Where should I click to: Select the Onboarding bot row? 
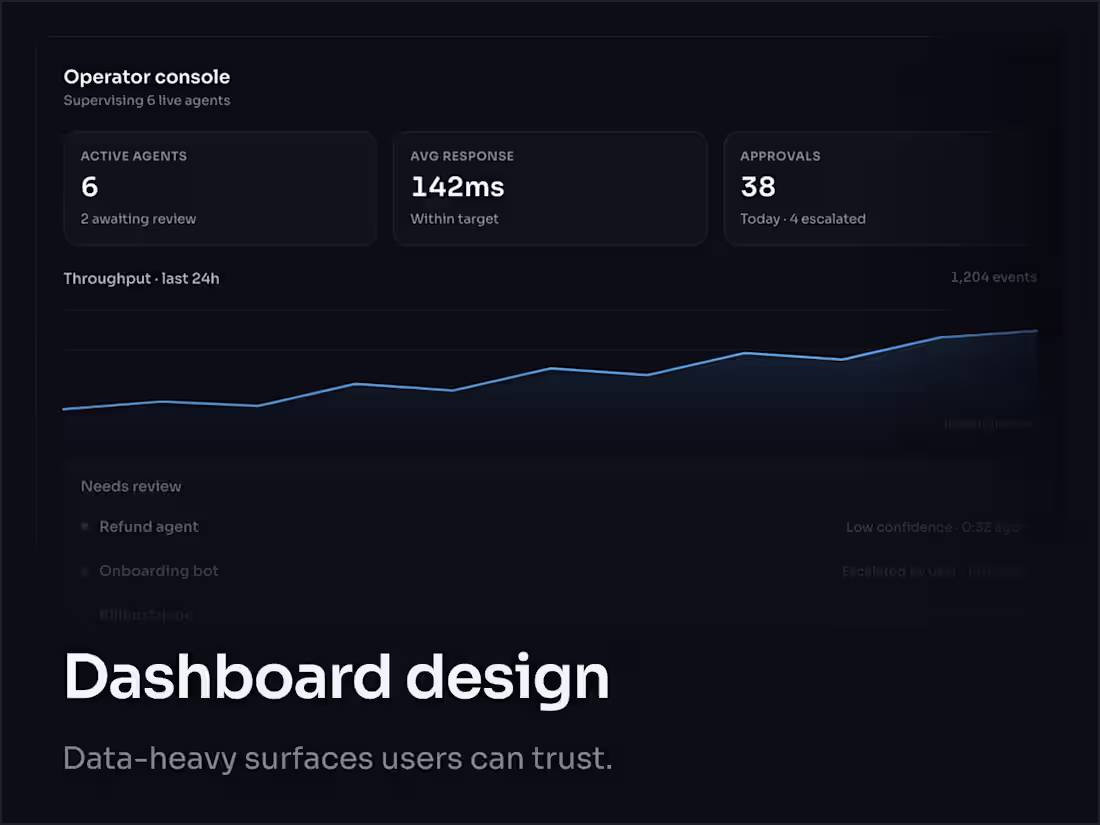click(550, 571)
